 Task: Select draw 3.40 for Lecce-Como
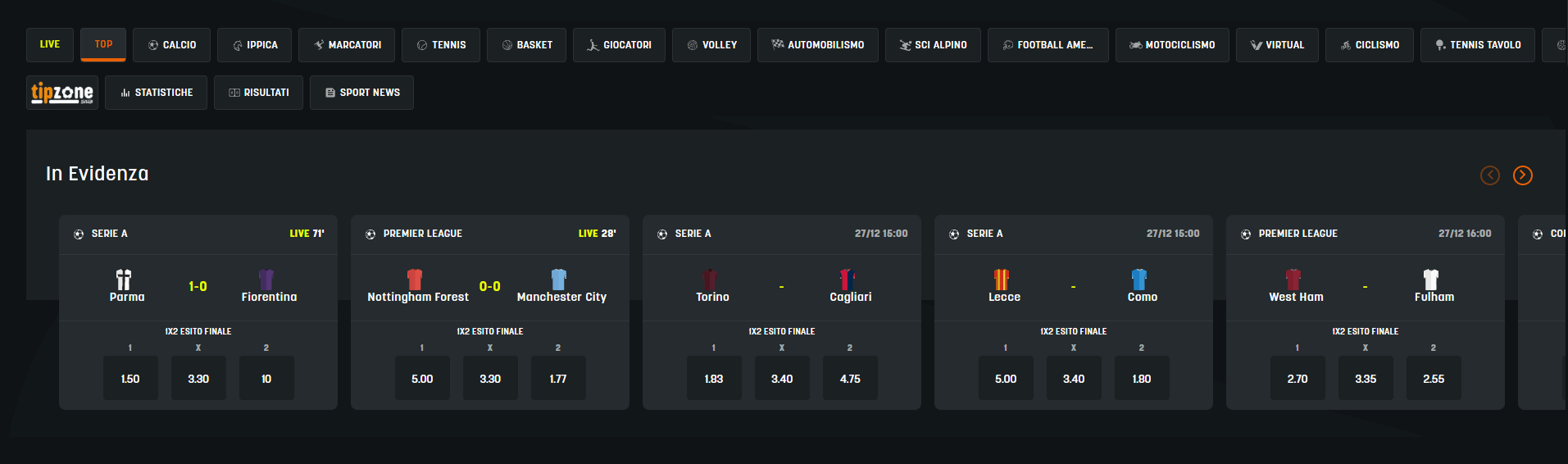1074,378
